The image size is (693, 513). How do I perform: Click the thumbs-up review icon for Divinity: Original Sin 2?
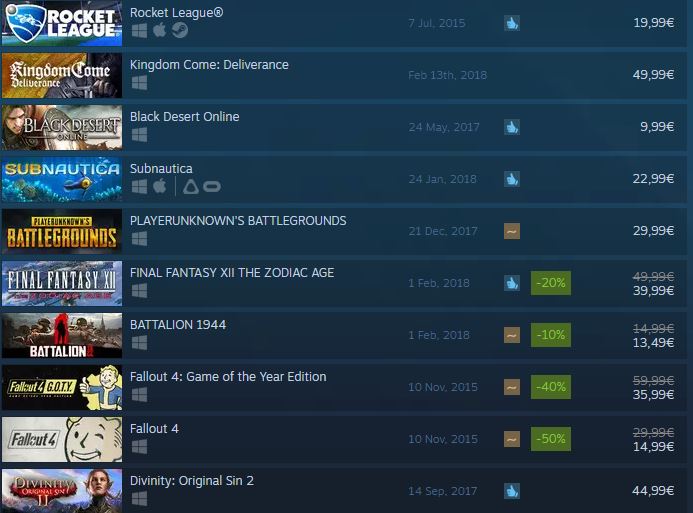coord(512,491)
